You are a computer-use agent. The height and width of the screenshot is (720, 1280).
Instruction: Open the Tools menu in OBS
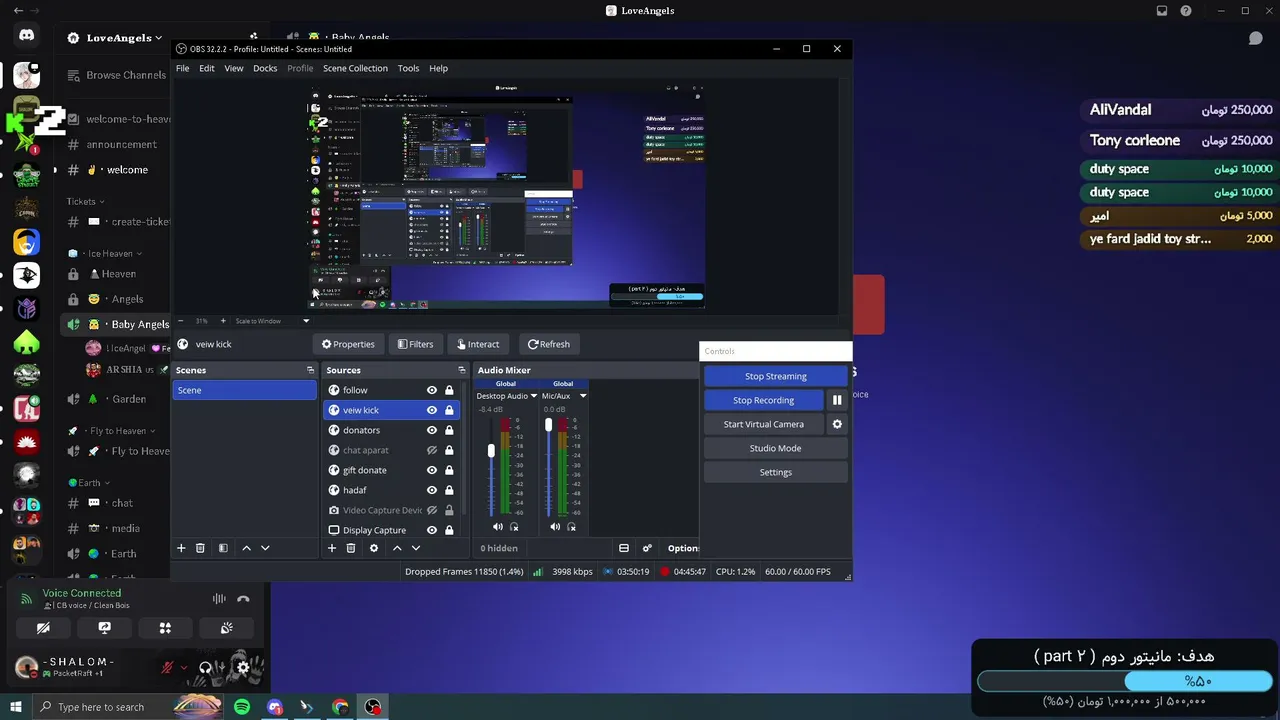[408, 68]
